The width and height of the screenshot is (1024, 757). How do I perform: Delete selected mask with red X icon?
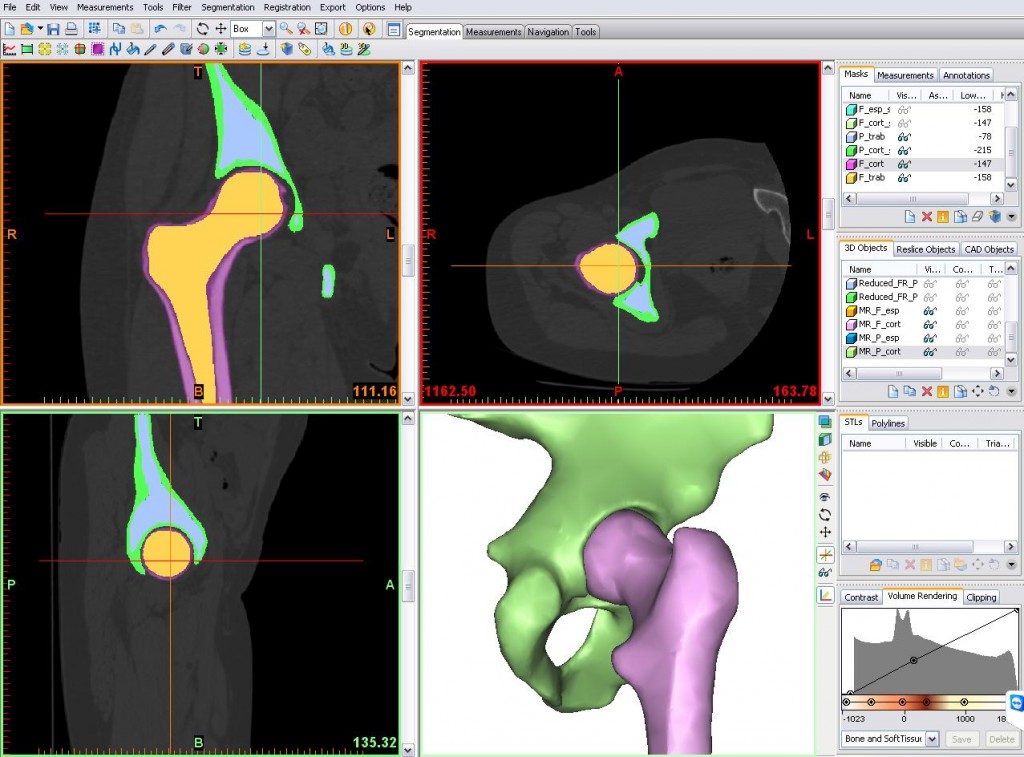coord(926,216)
